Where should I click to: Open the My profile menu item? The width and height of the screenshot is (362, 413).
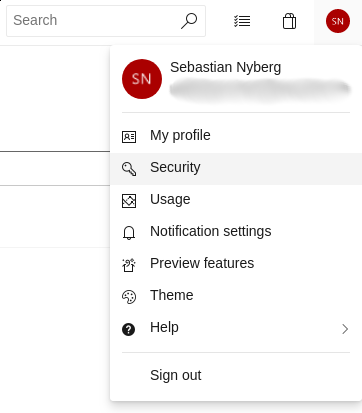click(x=236, y=137)
